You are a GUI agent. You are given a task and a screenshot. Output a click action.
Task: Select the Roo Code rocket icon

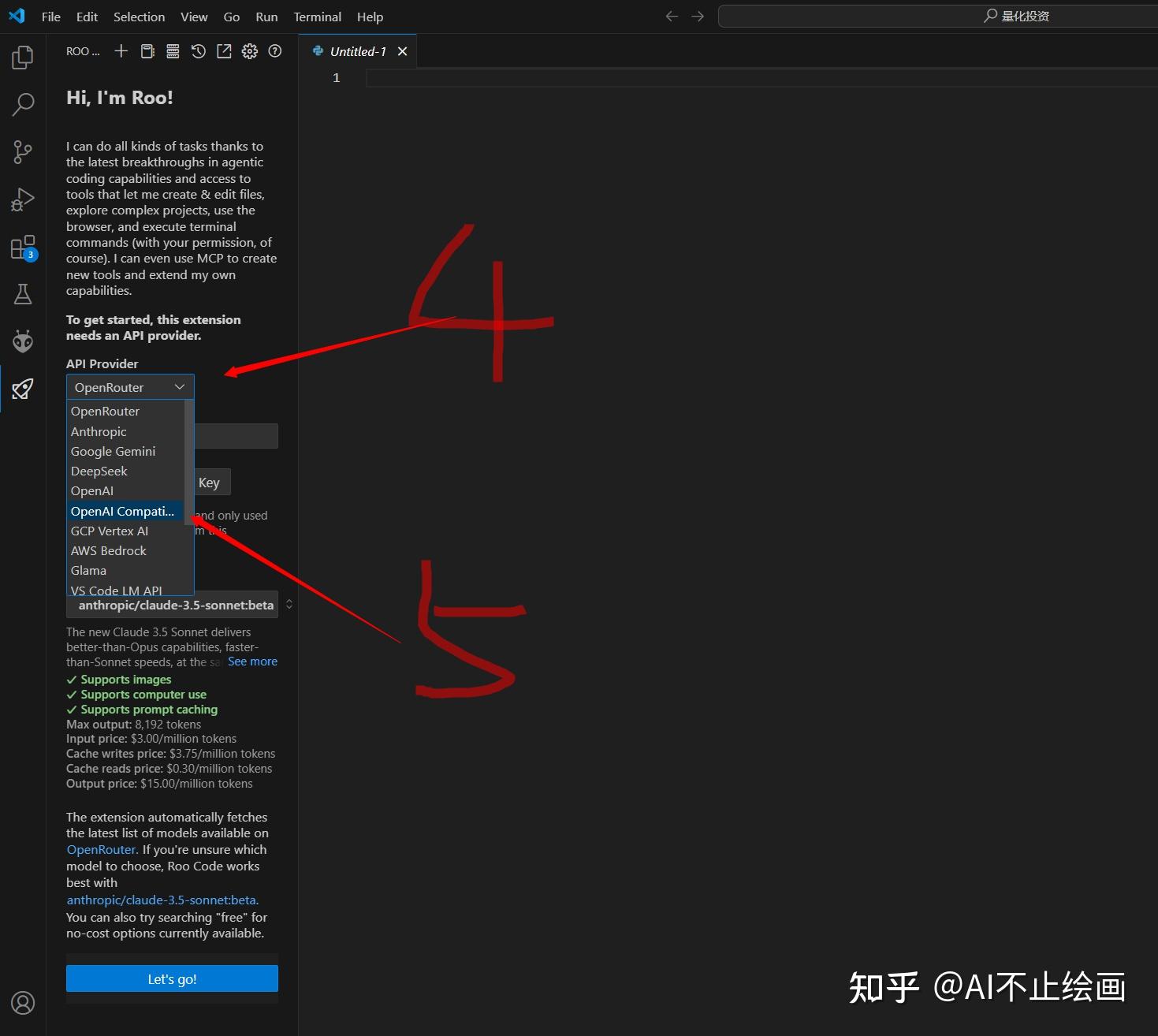click(x=23, y=389)
